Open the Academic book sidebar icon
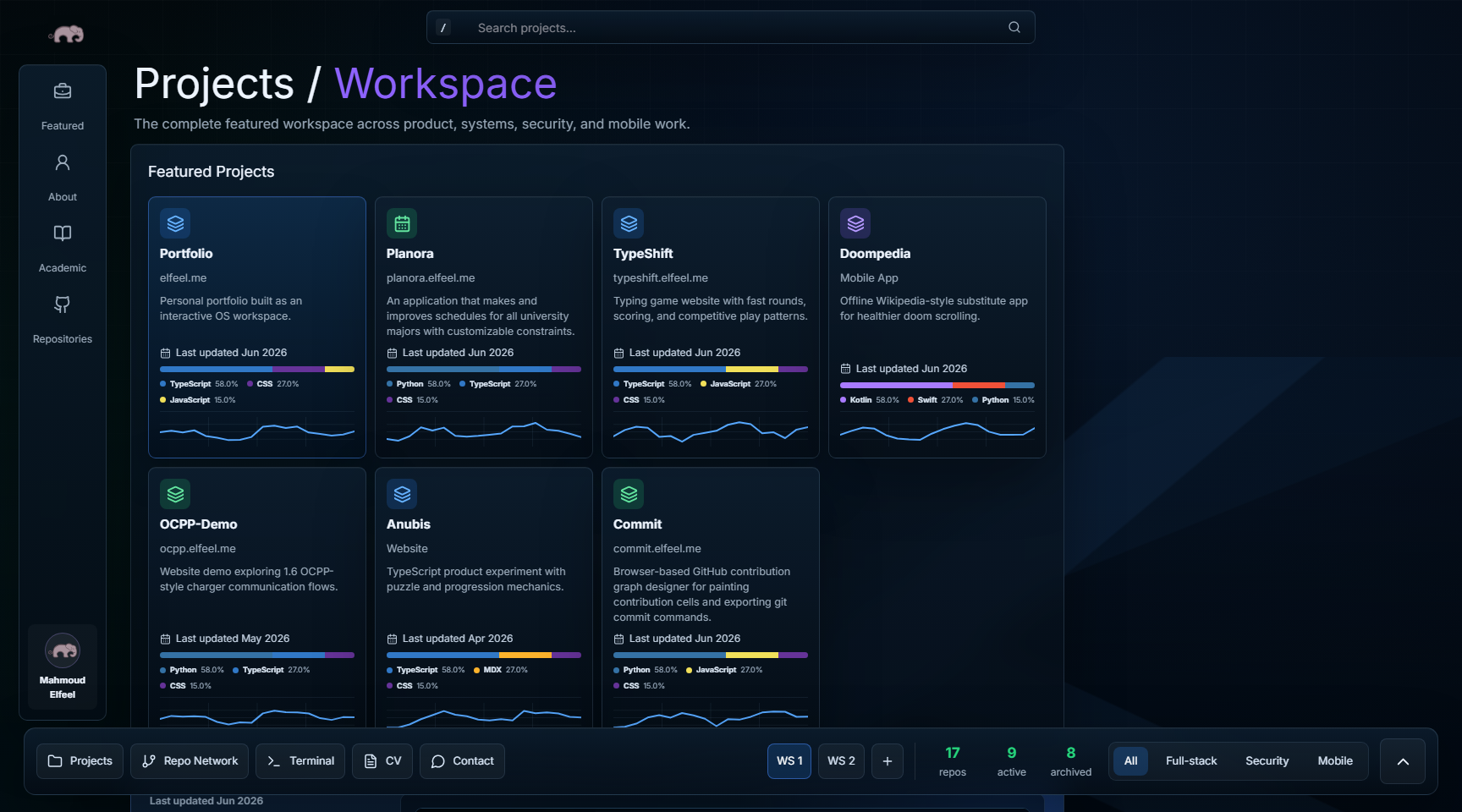Image resolution: width=1462 pixels, height=812 pixels. 63,233
